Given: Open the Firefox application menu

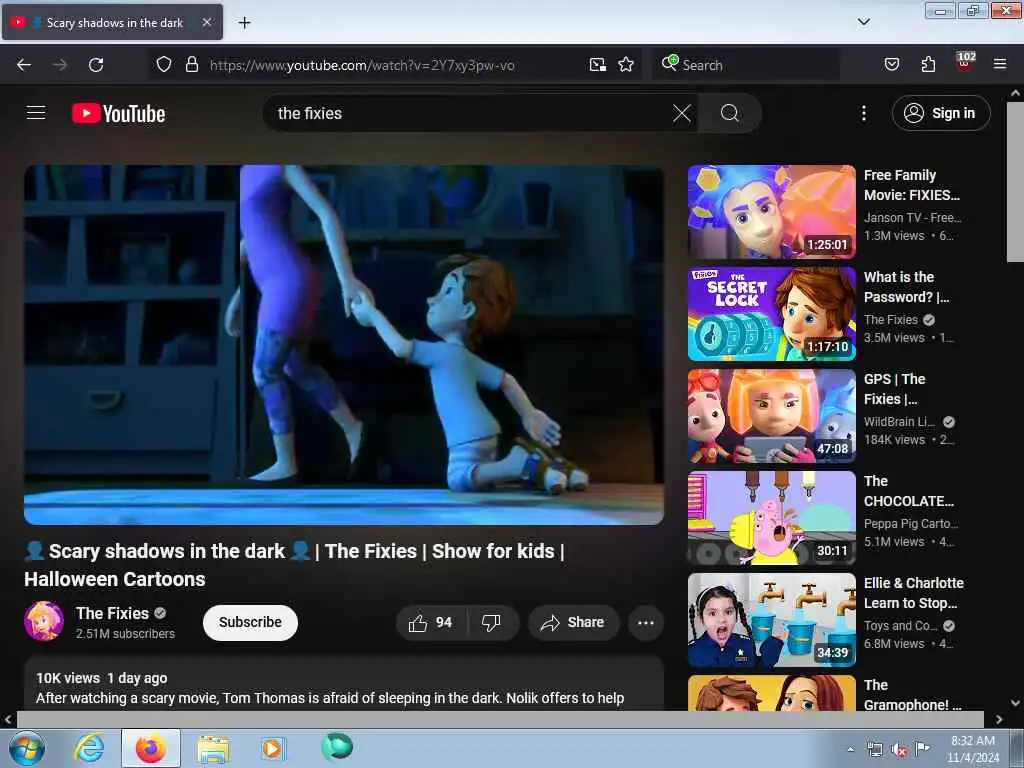Looking at the screenshot, I should (x=999, y=65).
